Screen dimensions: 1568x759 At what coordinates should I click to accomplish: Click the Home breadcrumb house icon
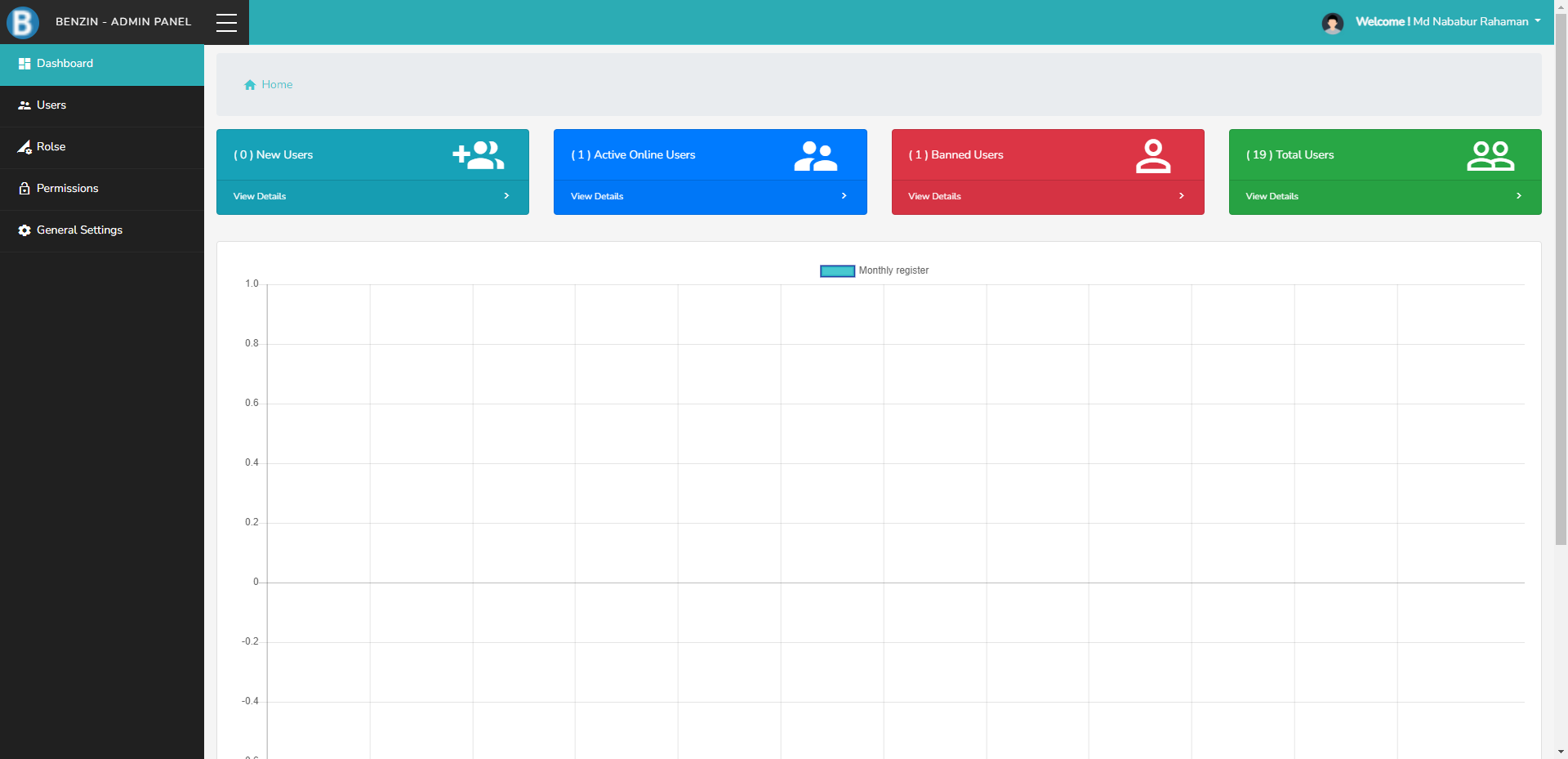tap(250, 85)
